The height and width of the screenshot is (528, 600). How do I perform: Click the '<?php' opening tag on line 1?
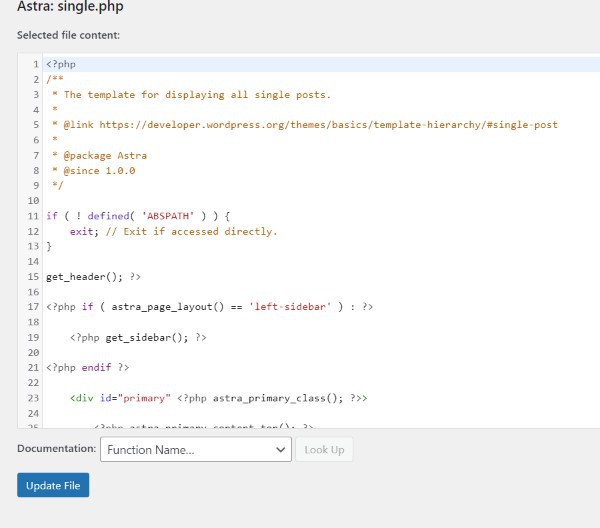61,64
